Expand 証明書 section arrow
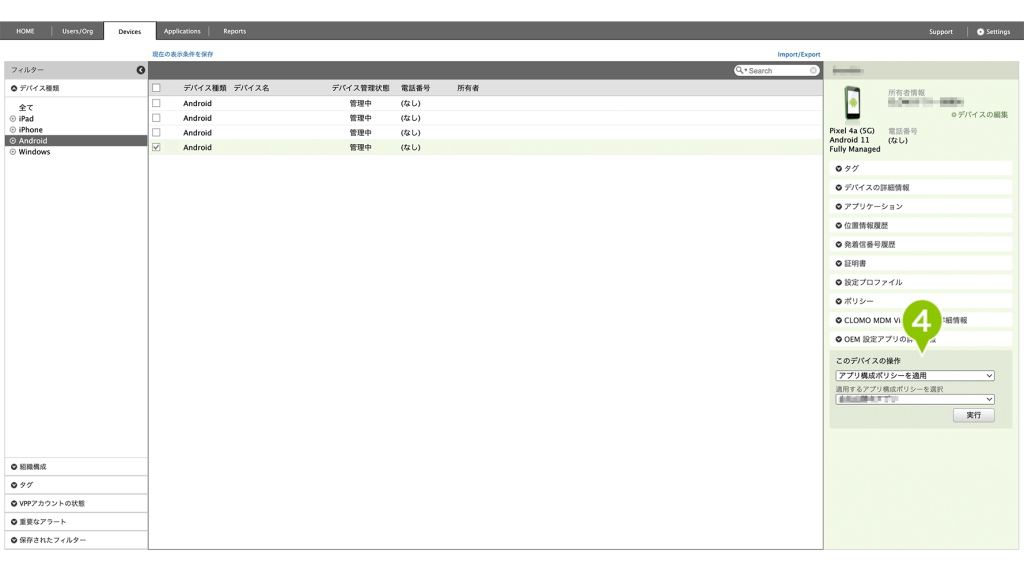 tap(839, 263)
